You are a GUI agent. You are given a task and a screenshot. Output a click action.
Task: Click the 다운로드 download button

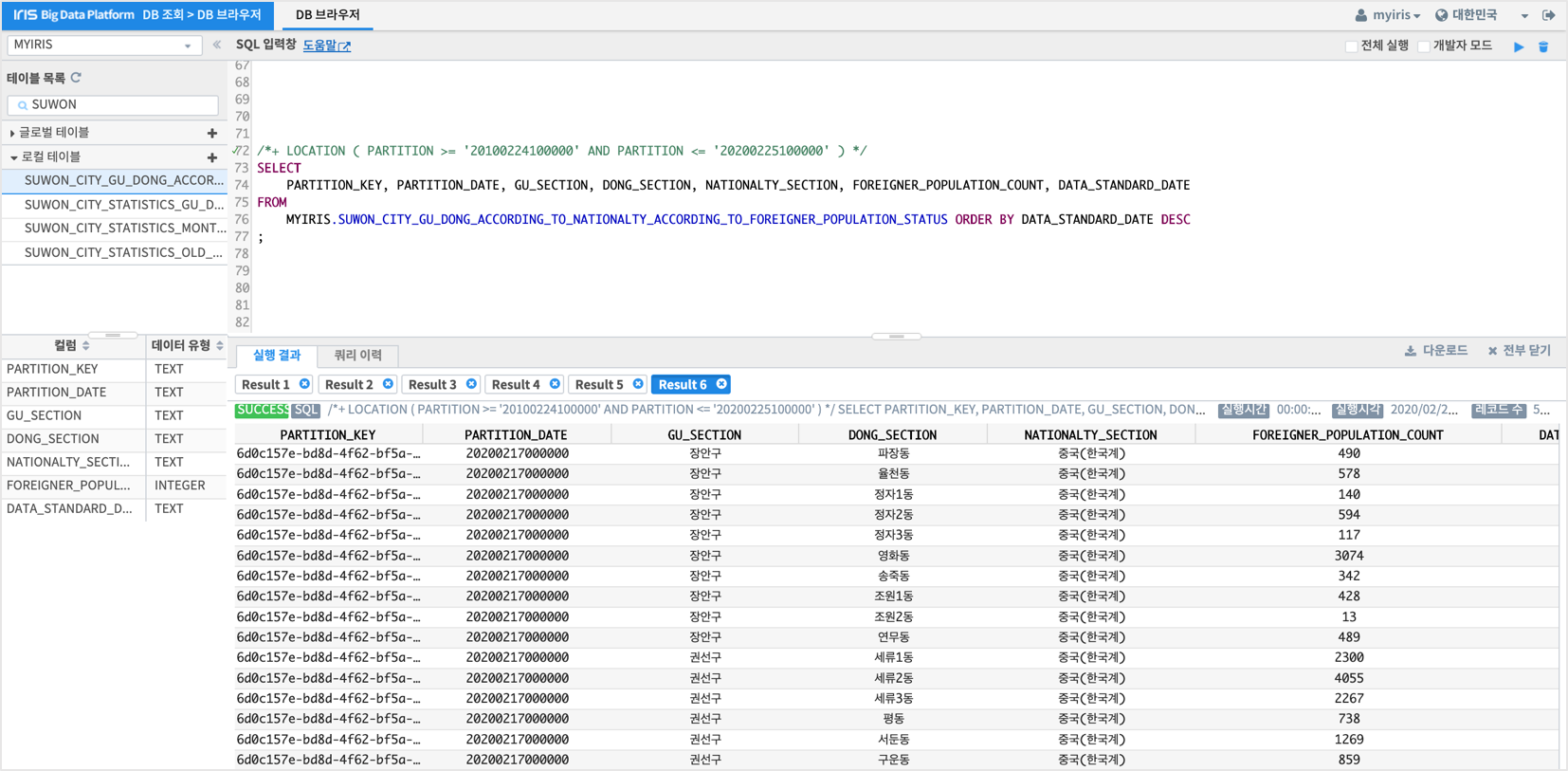(x=1436, y=351)
